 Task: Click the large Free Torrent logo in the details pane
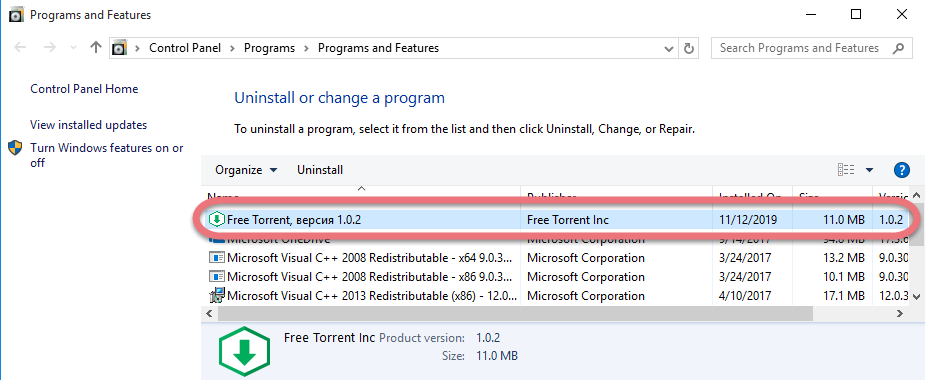point(244,352)
